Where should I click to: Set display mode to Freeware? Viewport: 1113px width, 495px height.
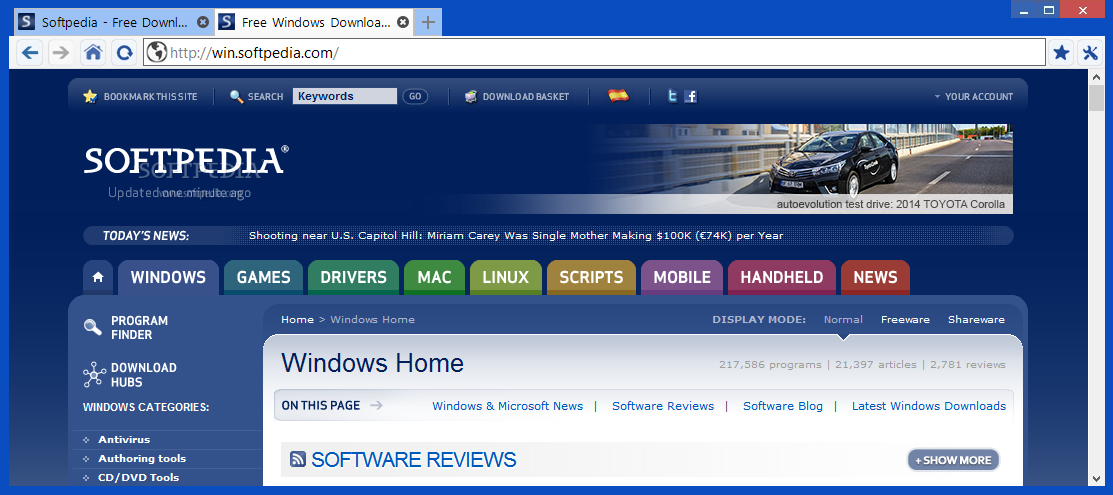[x=905, y=320]
